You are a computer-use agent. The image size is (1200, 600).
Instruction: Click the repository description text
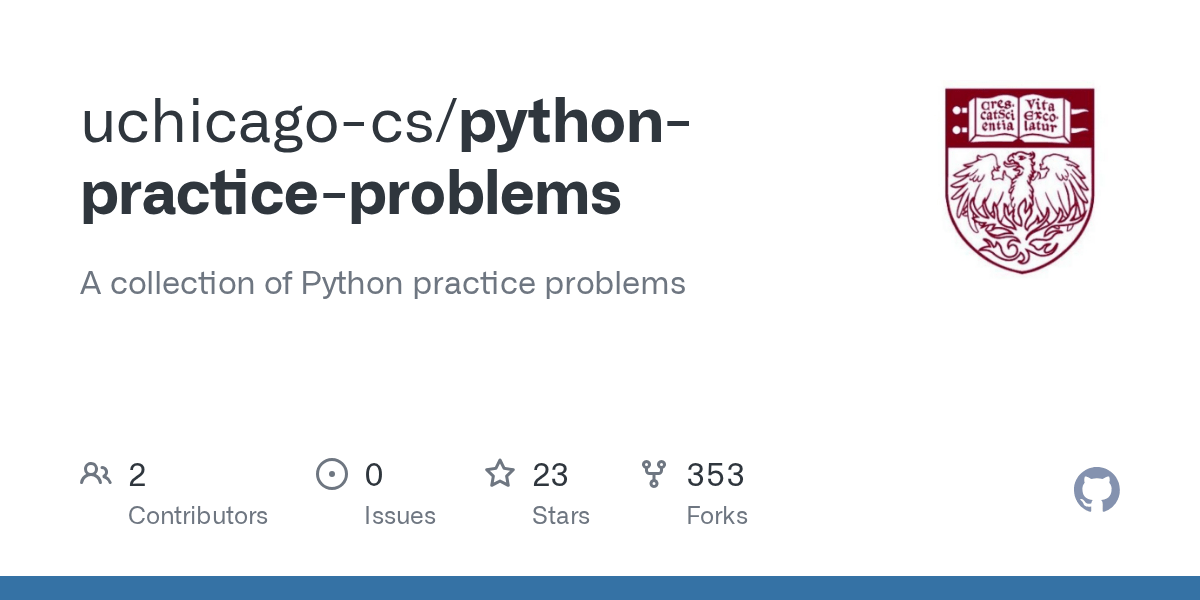point(383,284)
